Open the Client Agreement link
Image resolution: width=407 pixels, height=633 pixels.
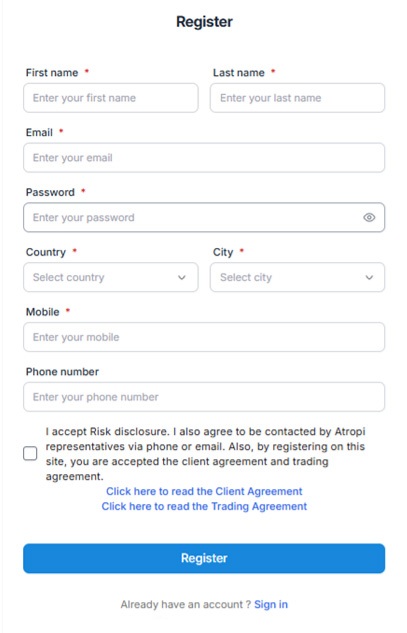click(x=204, y=491)
